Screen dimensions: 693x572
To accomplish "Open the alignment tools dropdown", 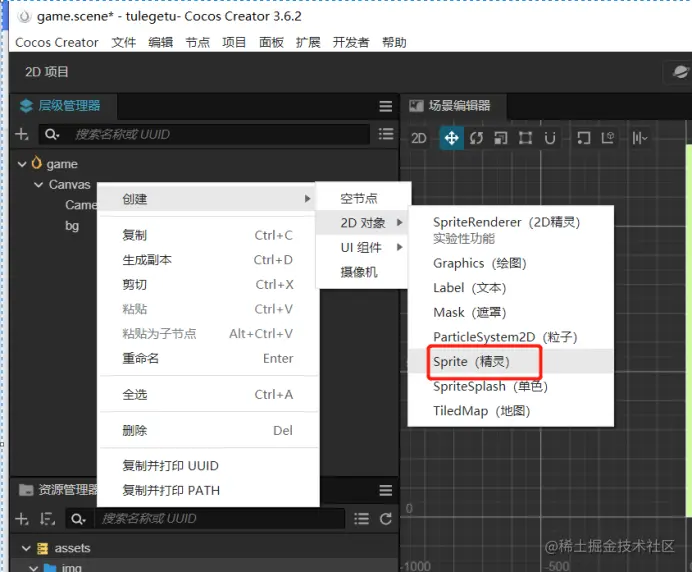I will tap(639, 138).
